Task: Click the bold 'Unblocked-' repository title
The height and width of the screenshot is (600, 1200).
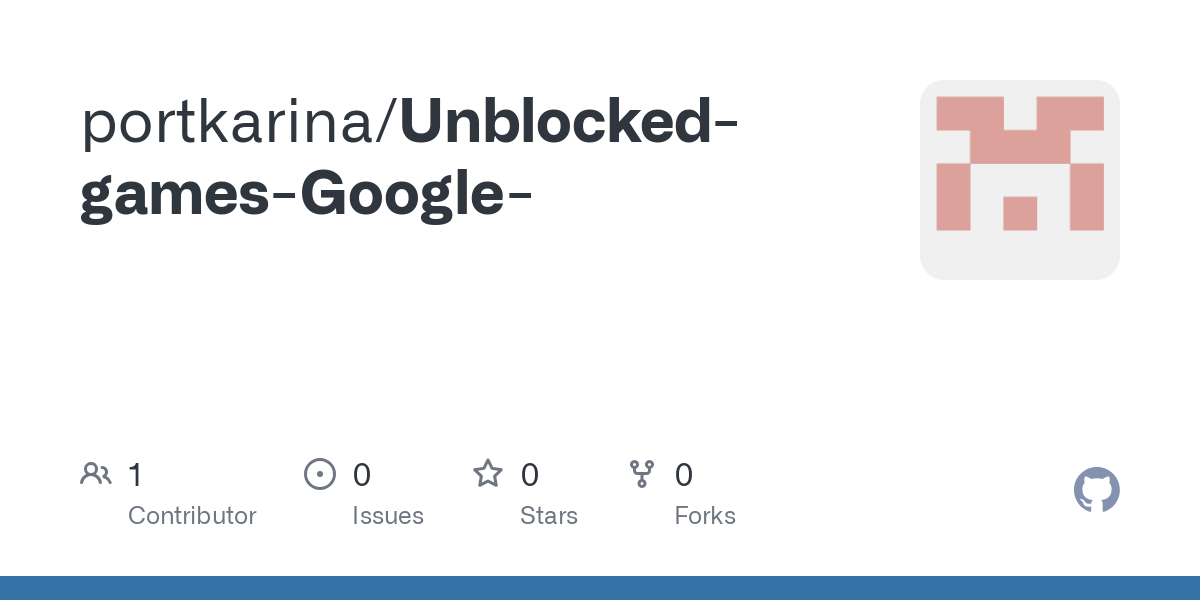Action: pyautogui.click(x=569, y=121)
